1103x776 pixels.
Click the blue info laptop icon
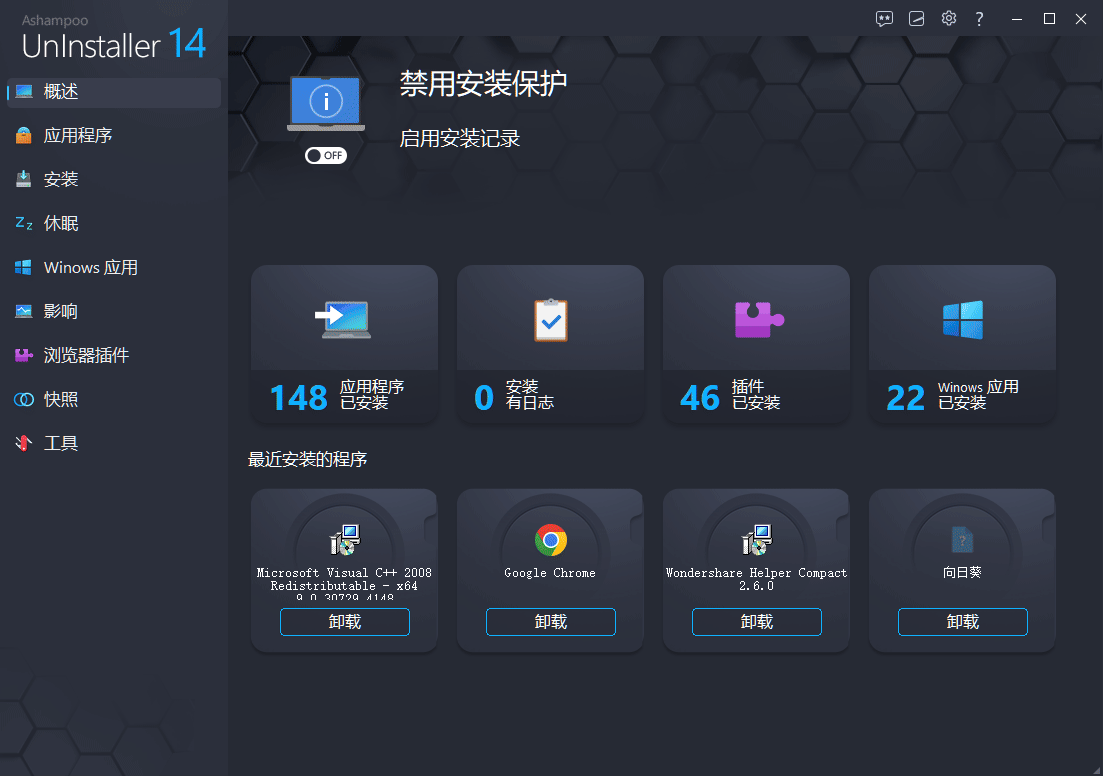click(x=326, y=104)
